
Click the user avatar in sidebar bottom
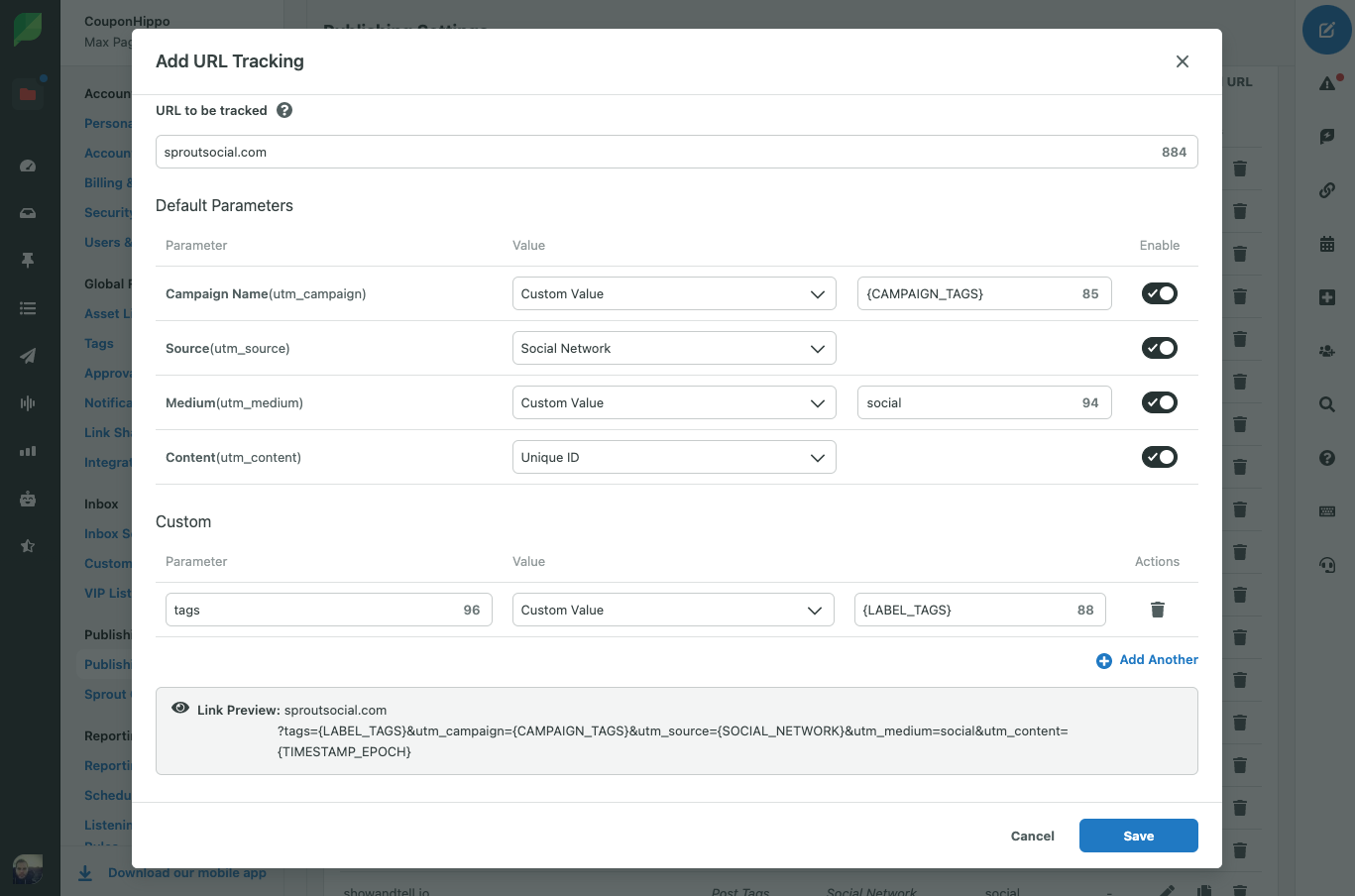(x=28, y=869)
